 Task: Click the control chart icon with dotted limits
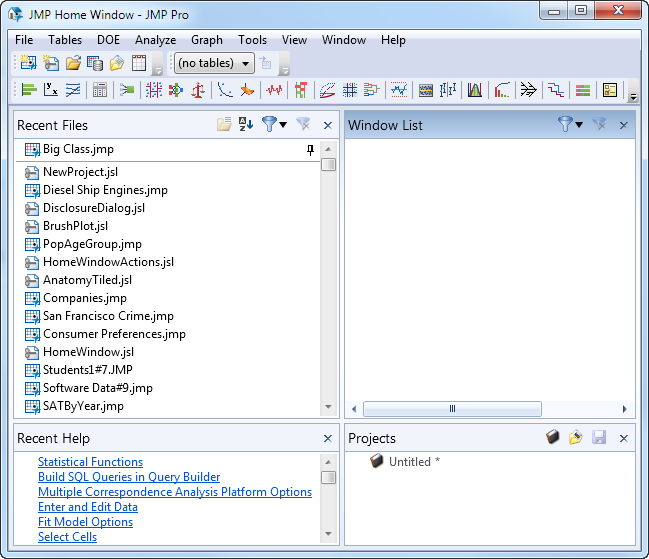point(399,89)
